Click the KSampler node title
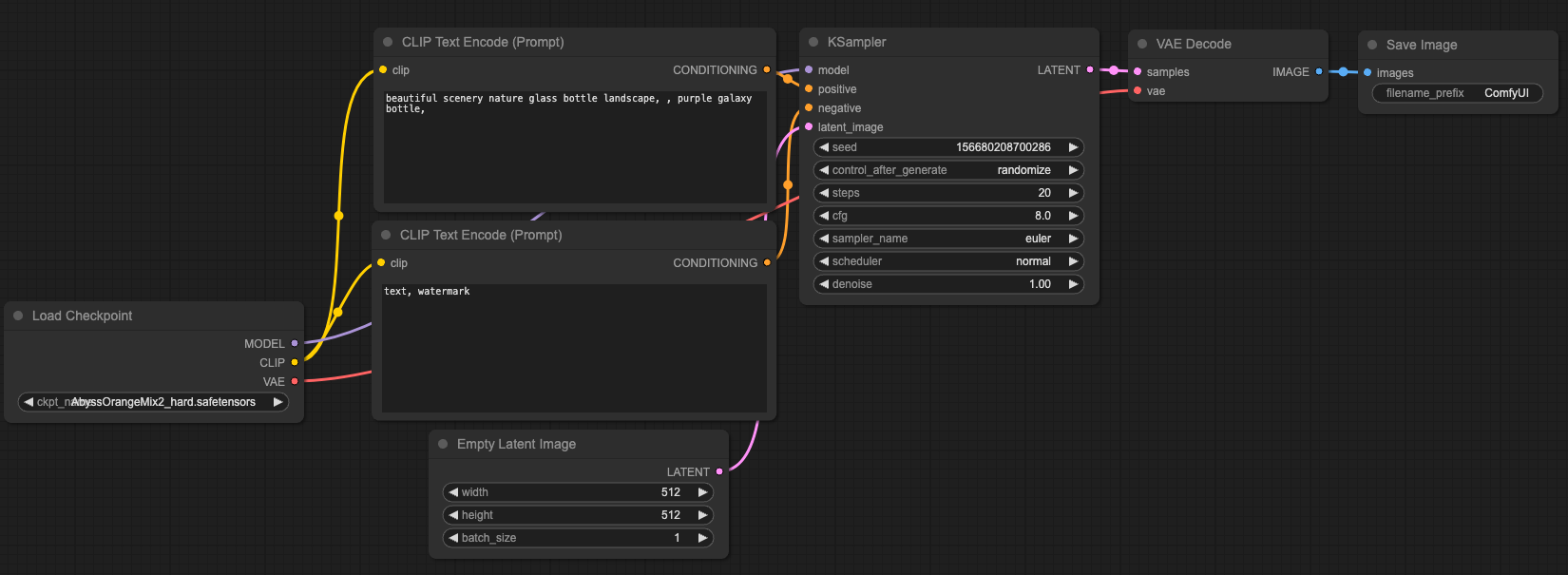 point(856,42)
